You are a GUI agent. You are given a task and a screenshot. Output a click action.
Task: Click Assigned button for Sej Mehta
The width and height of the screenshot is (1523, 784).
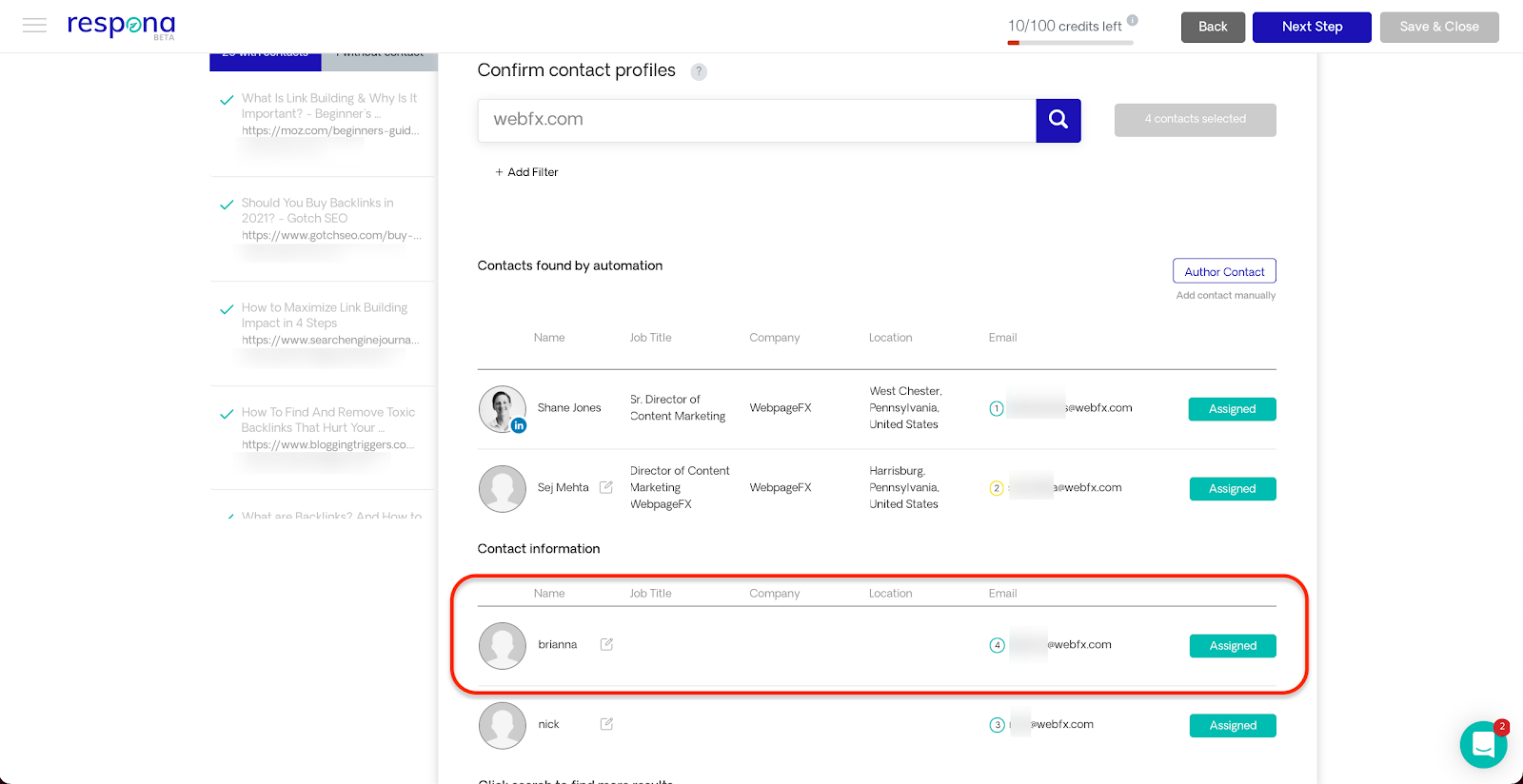[x=1233, y=489]
